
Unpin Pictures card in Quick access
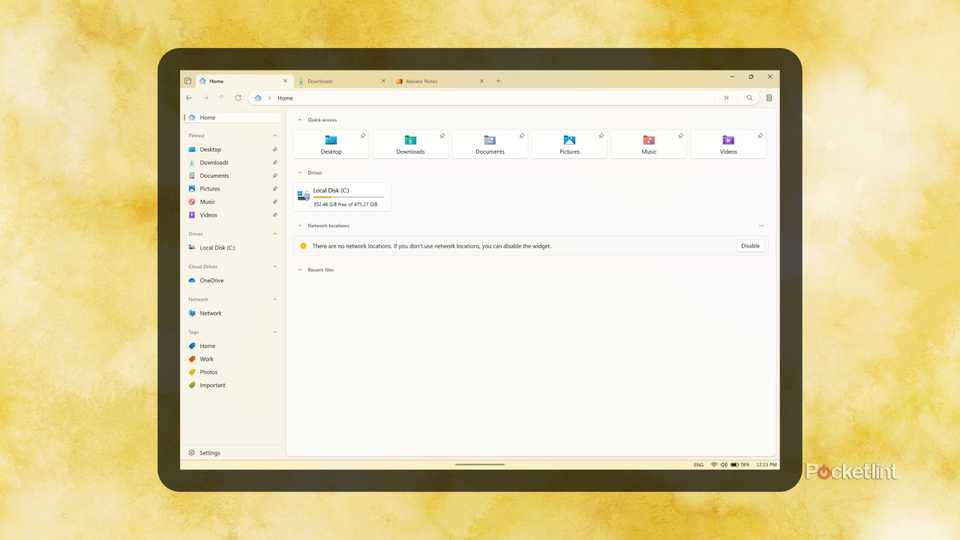coord(601,136)
